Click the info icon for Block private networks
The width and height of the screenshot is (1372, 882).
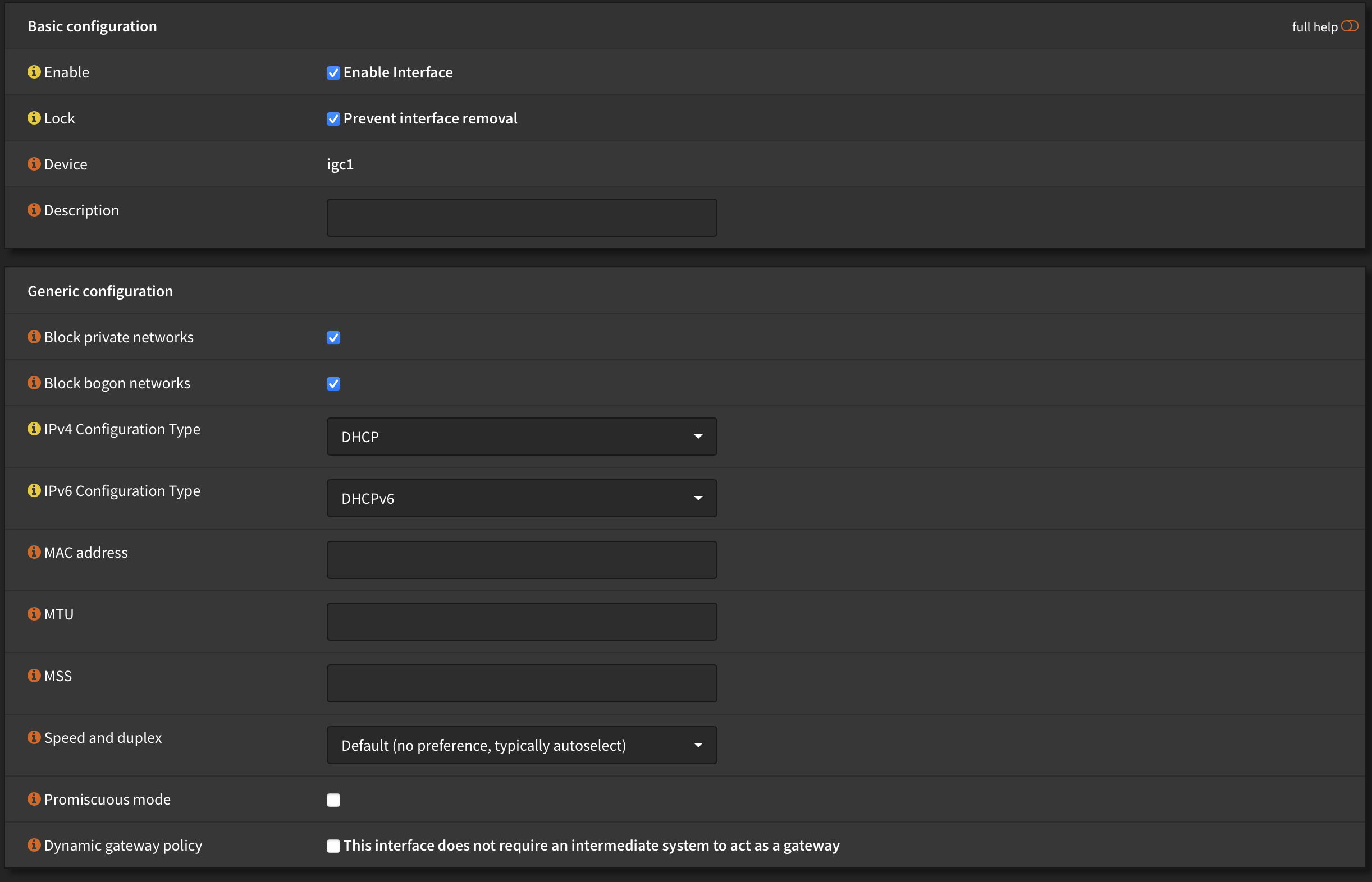point(34,337)
